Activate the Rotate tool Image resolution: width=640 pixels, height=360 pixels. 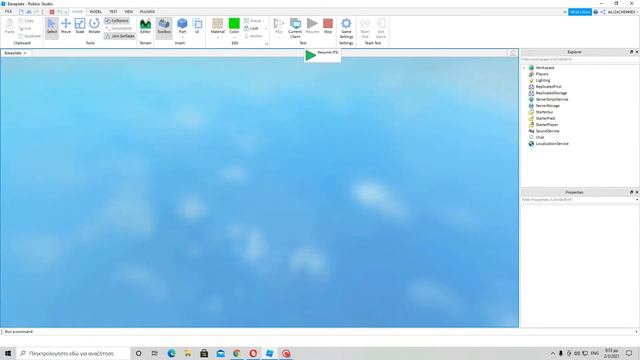[94, 26]
